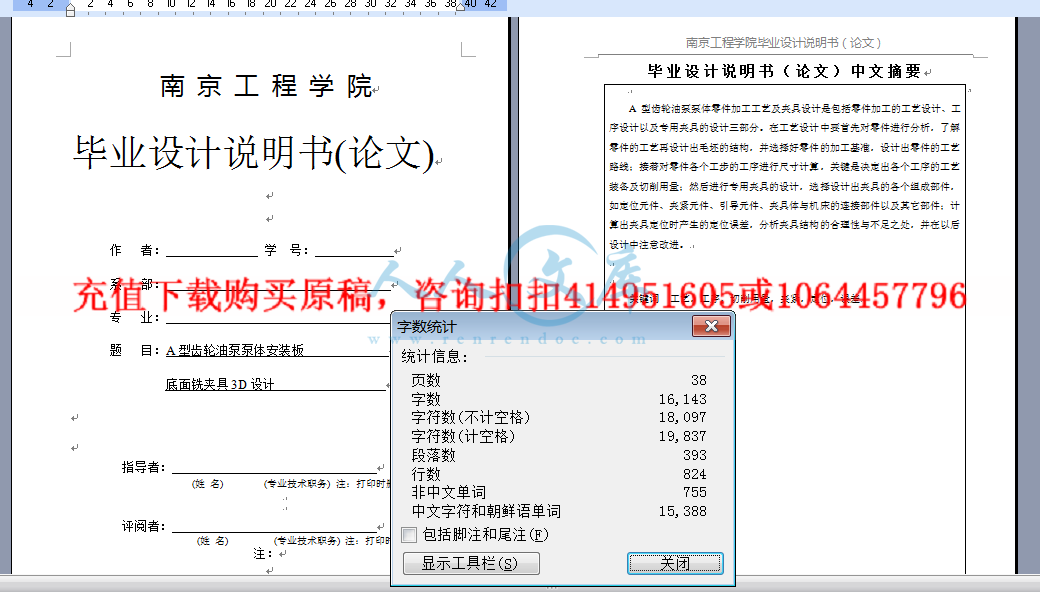Enable the 包括脚注和尾注 checkbox
The width and height of the screenshot is (1040, 592).
pyautogui.click(x=409, y=534)
